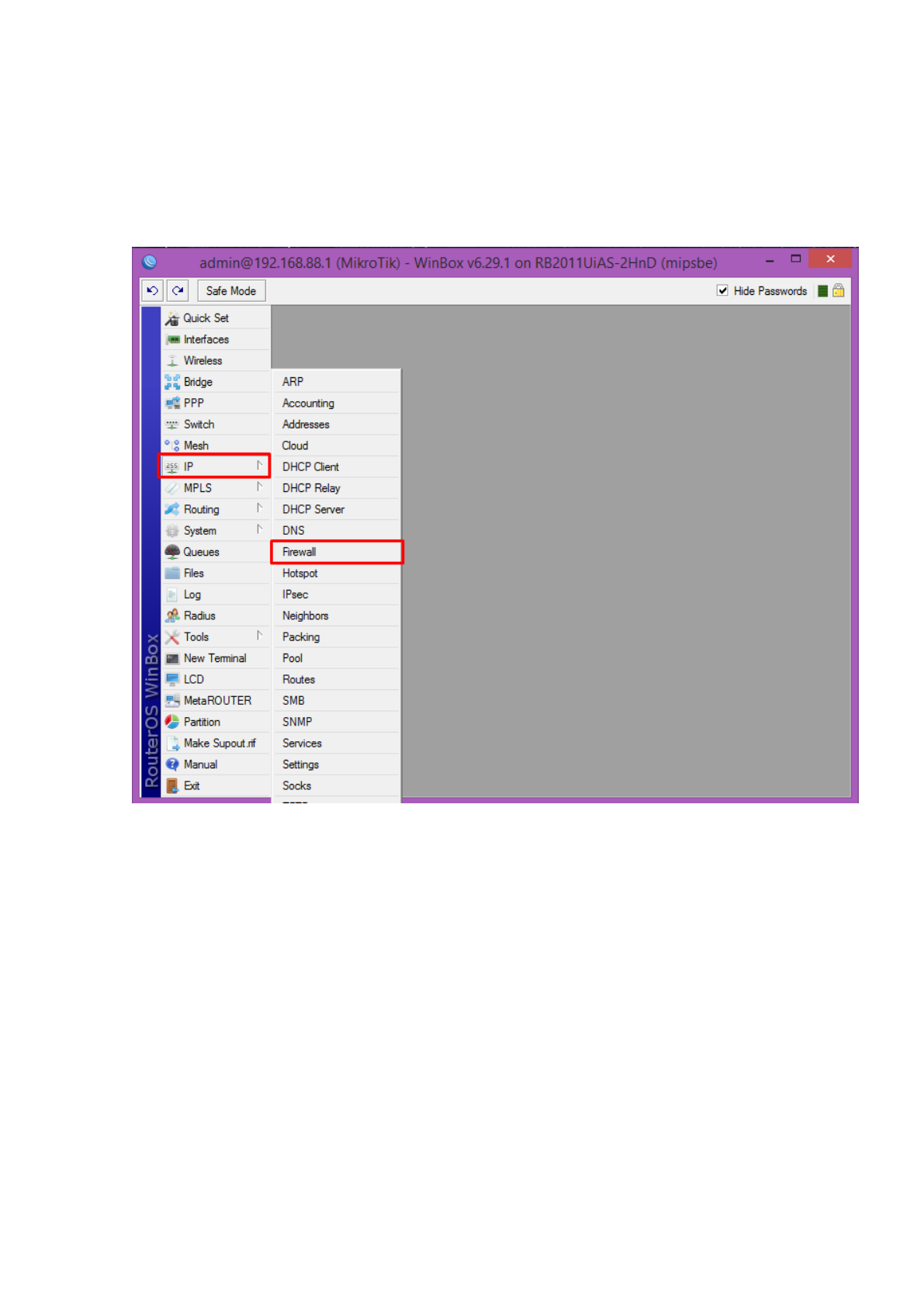Open DHCP Client entry
The width and height of the screenshot is (924, 1307).
click(x=337, y=467)
